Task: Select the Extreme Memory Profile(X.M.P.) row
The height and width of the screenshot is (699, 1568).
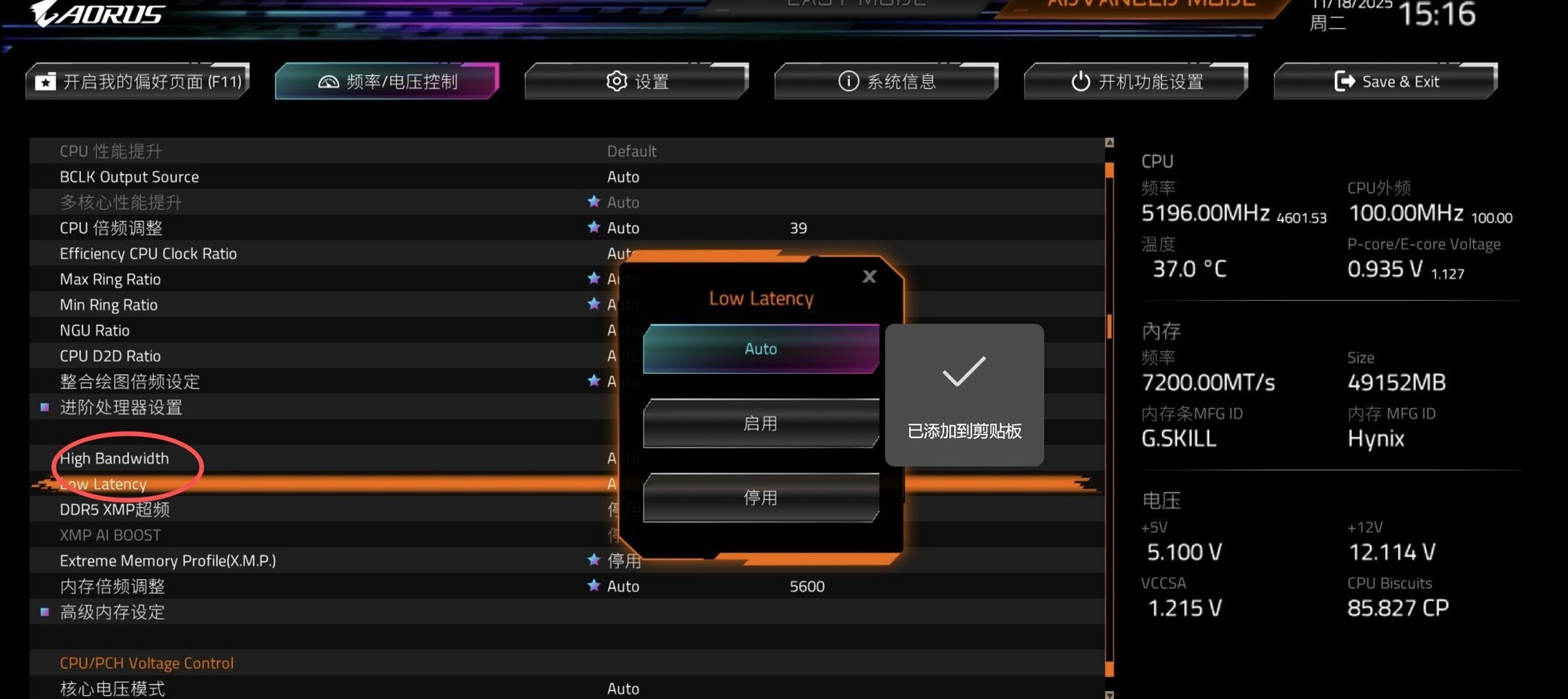Action: 168,560
